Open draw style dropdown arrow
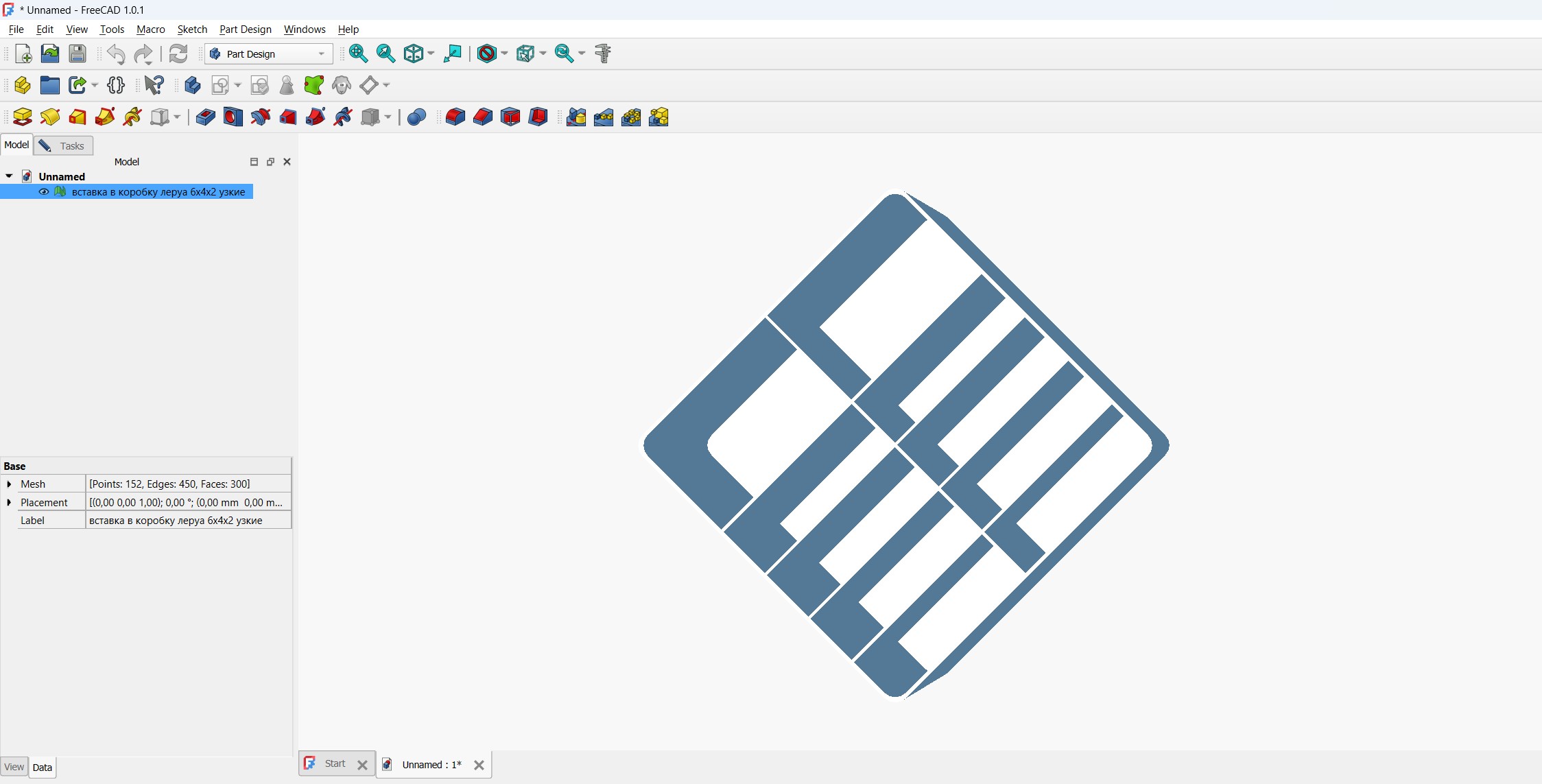 point(504,54)
